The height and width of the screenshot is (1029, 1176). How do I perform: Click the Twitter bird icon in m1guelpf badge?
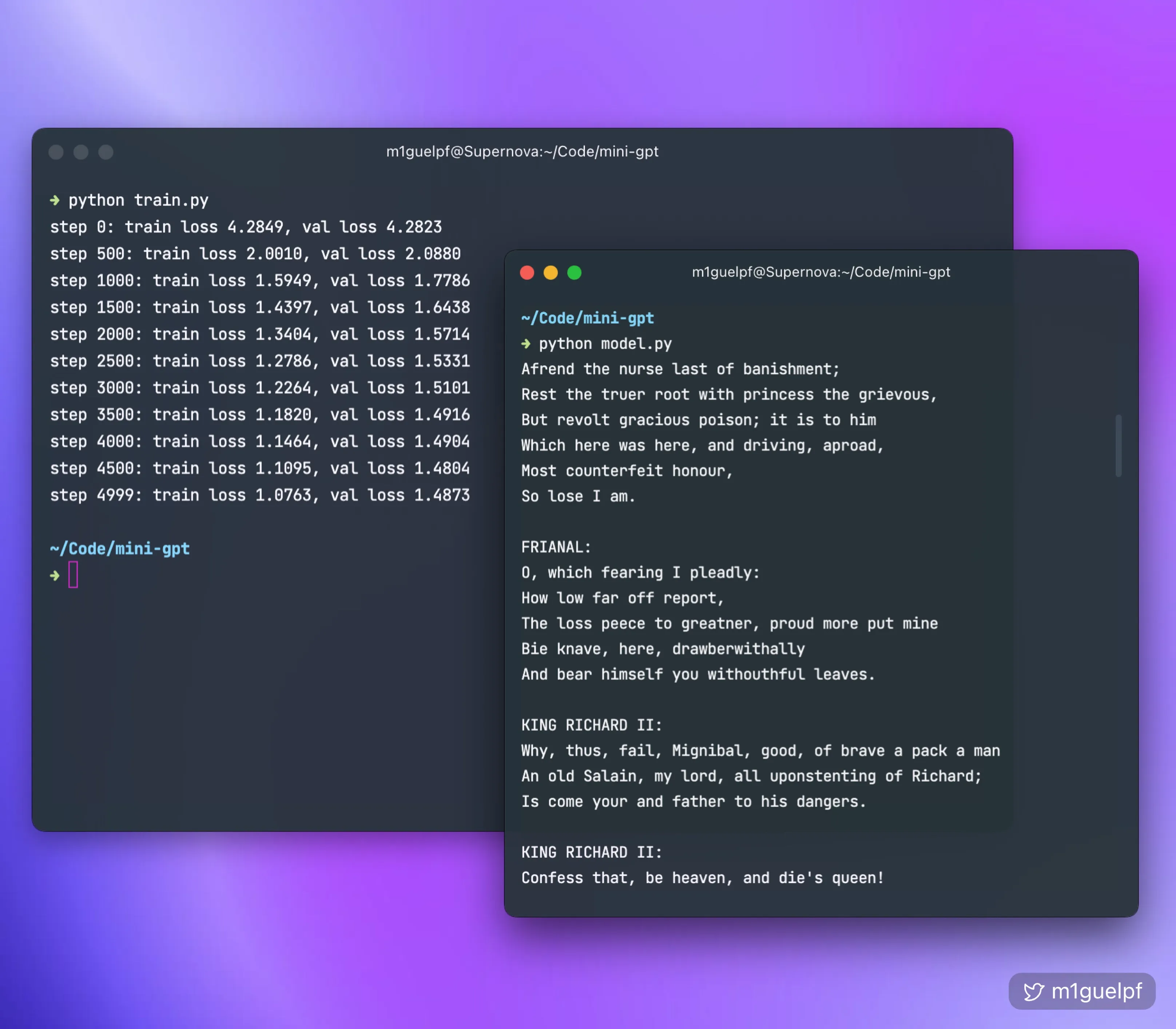point(1033,992)
